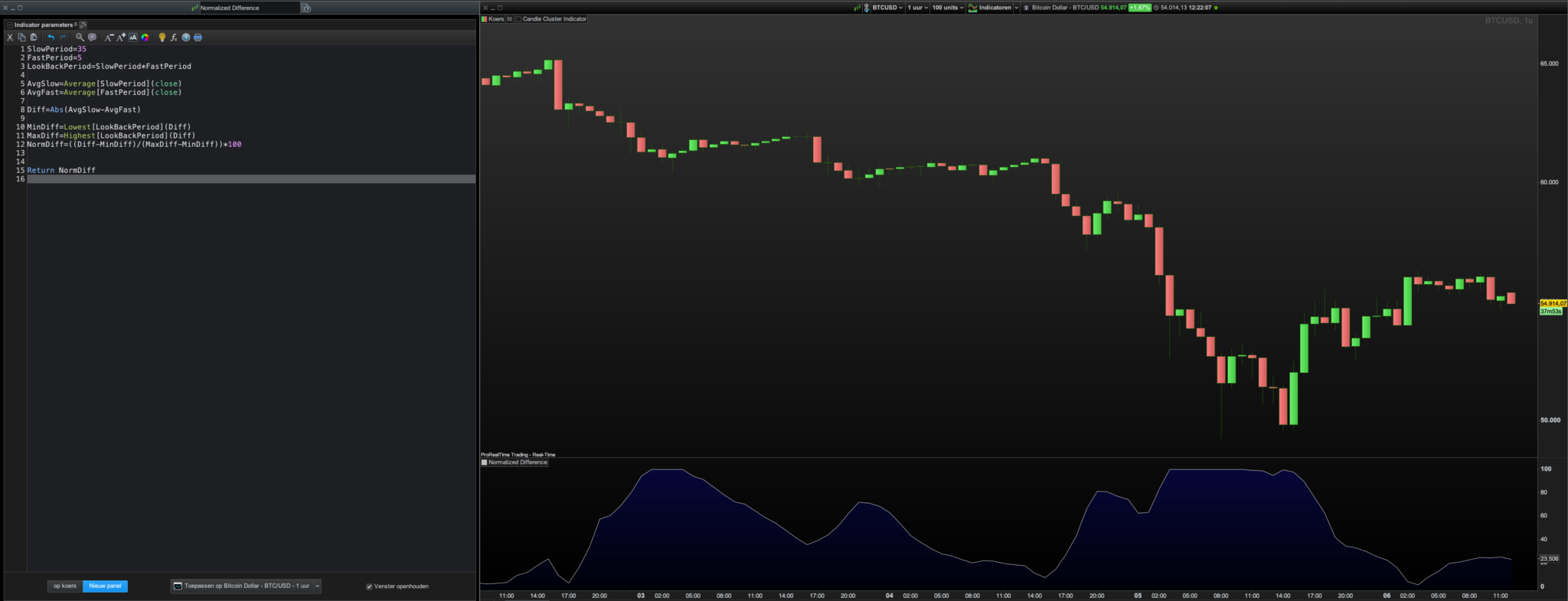Open the '100 units' dropdown

point(948,8)
